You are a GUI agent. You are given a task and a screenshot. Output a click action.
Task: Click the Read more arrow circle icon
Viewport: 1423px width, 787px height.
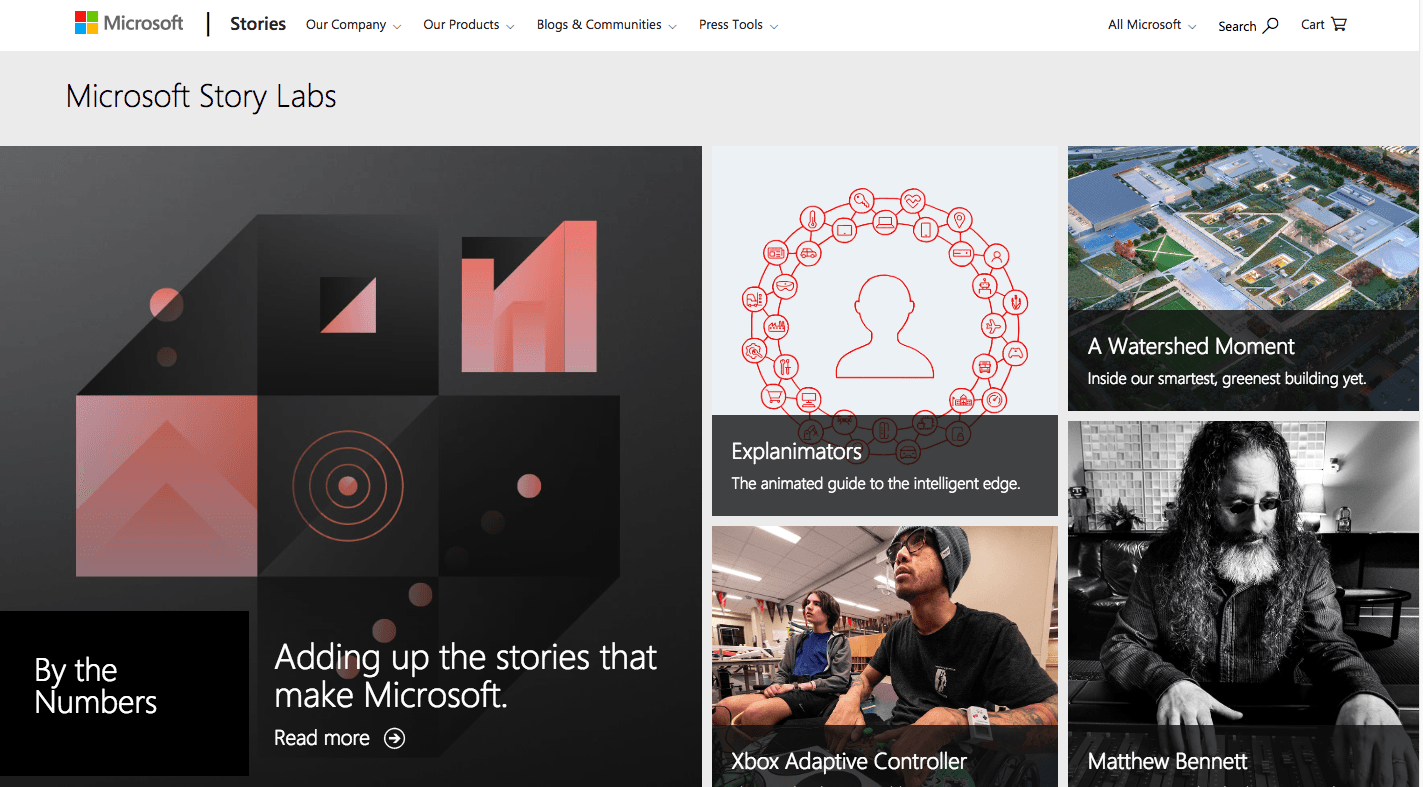click(395, 738)
